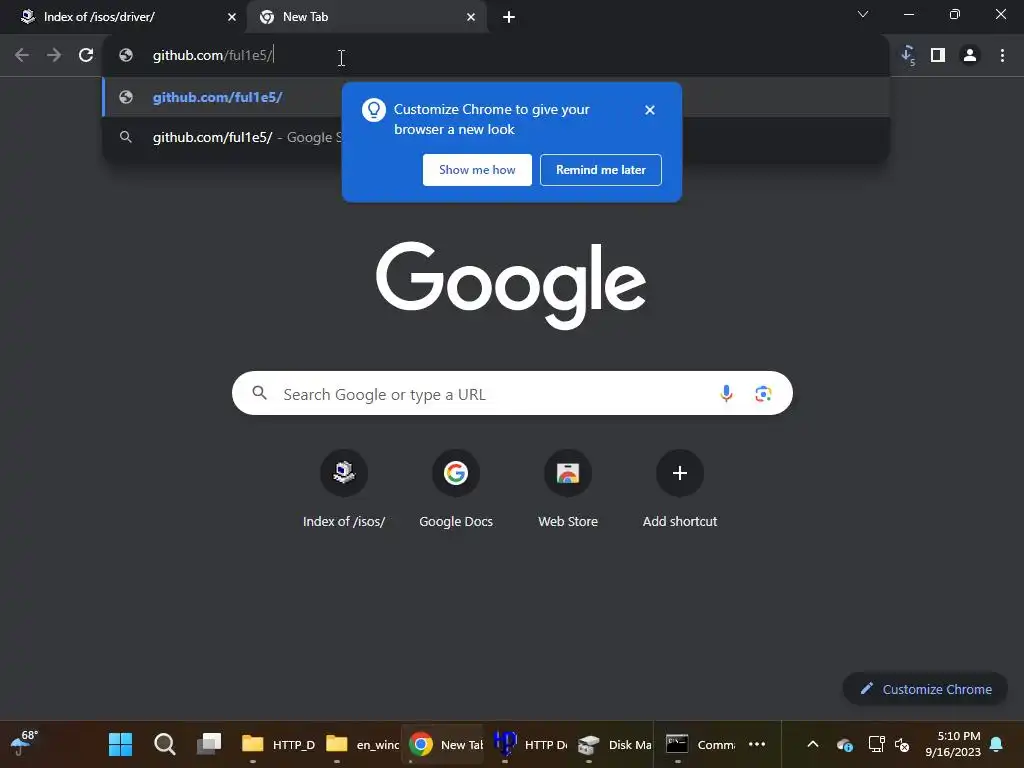Screen dimensions: 1024x768
Task: Click the lightbulb icon in the popup
Action: click(x=374, y=110)
